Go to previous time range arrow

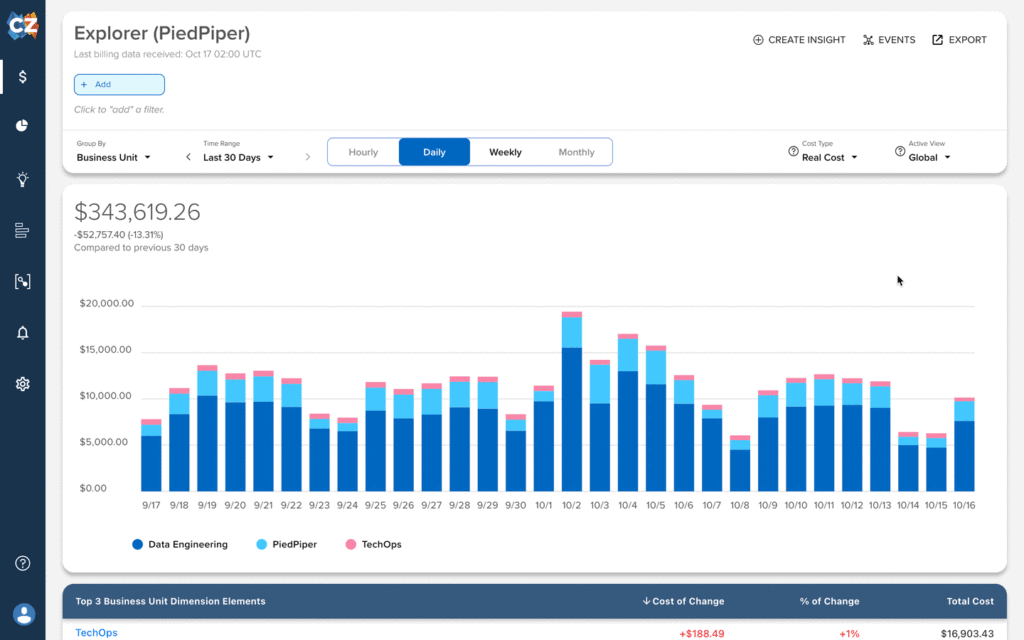point(189,157)
